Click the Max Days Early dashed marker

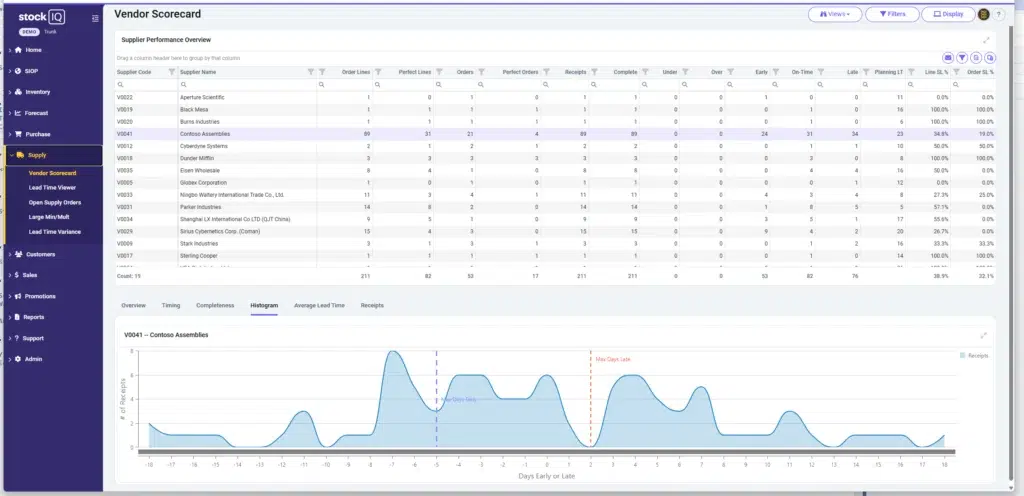click(x=436, y=398)
